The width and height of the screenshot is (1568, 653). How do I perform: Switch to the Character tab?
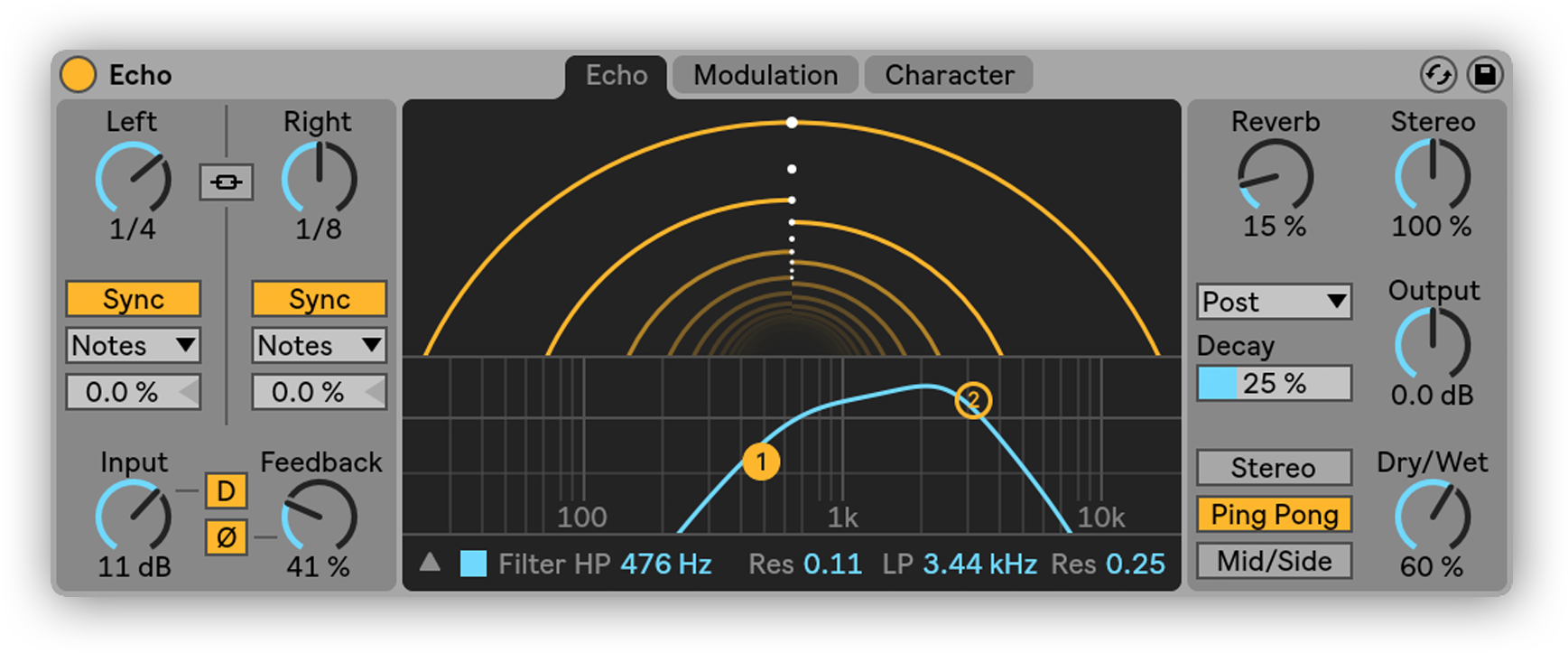[949, 75]
